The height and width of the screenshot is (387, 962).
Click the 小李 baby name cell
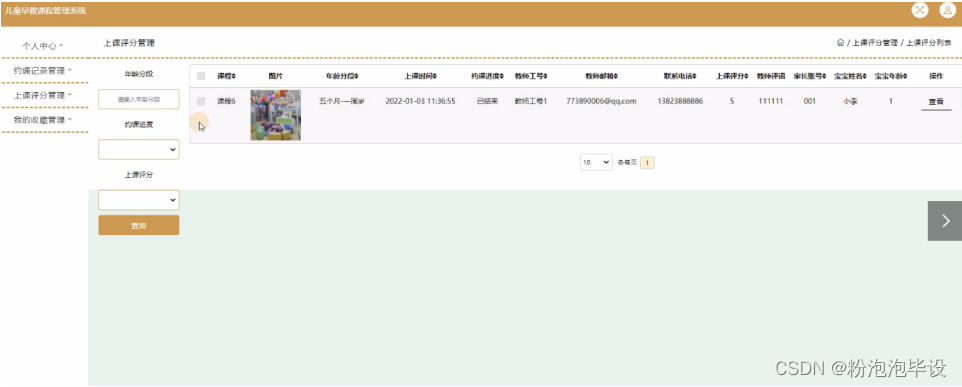[x=850, y=101]
